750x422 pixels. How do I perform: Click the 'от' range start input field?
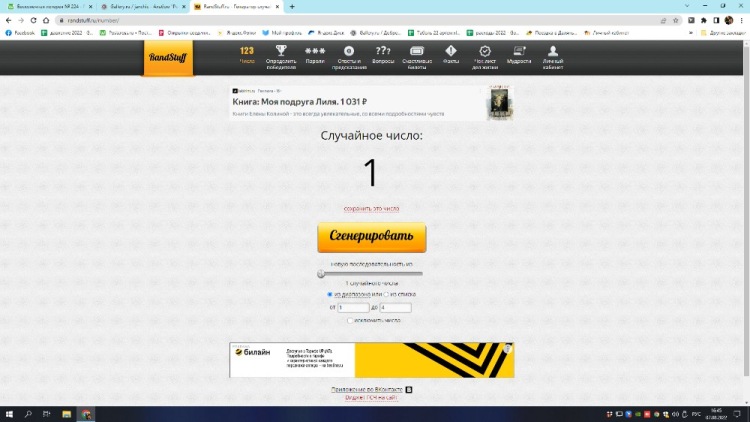click(x=352, y=307)
